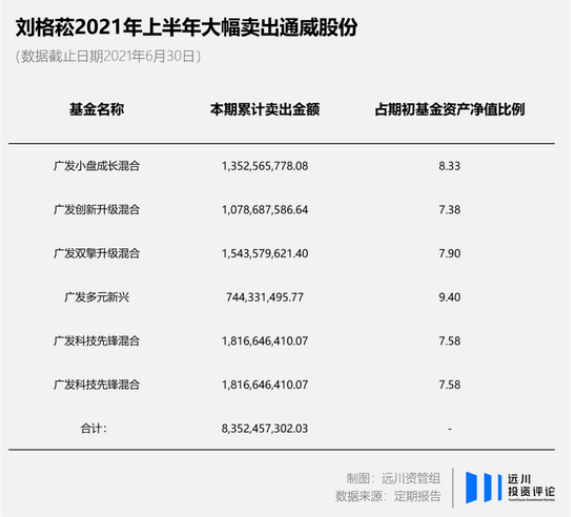Click the 制图：远川资管组 credit
Screen dimensions: 571x517
click(393, 478)
